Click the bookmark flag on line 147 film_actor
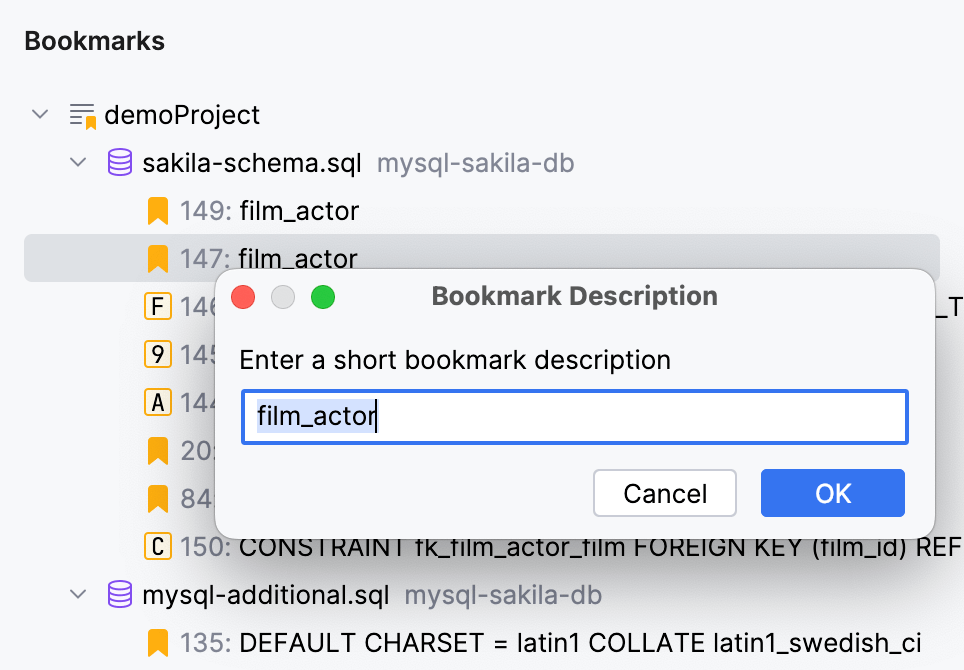The height and width of the screenshot is (670, 964). (x=157, y=258)
